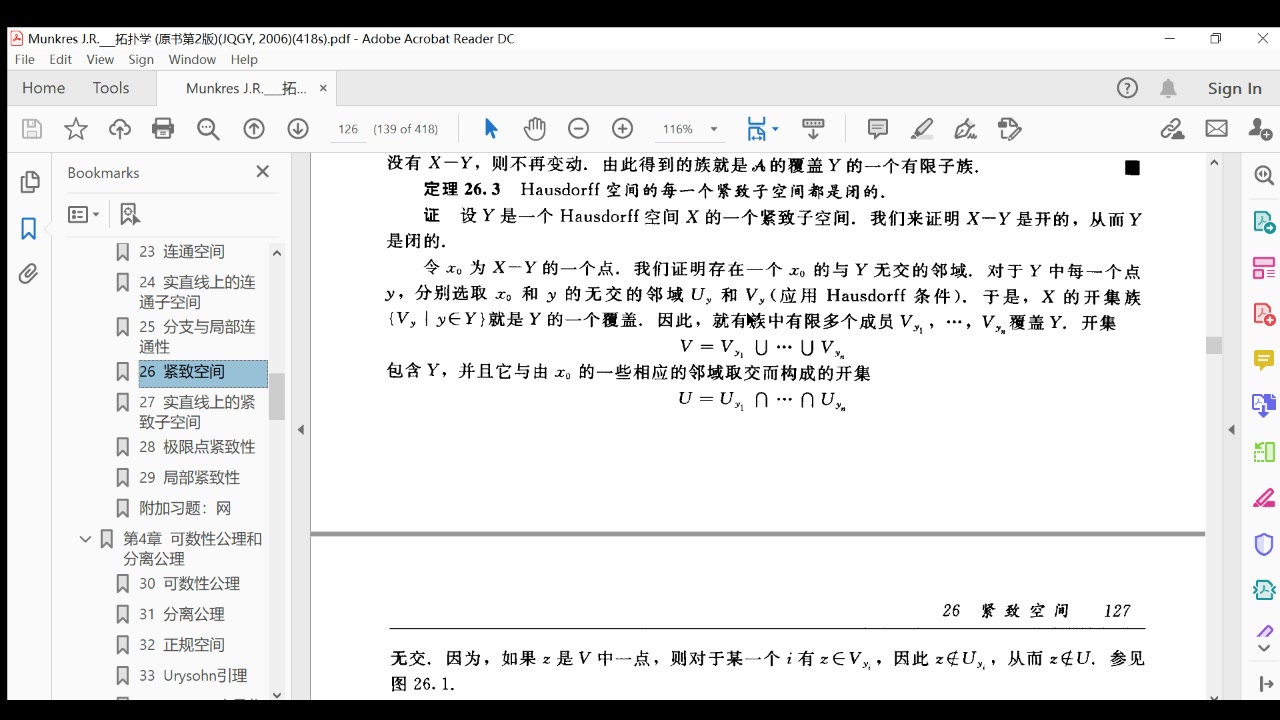Click the document vertical scrollbar thumb
Screen dimensions: 1280x720
click(x=1214, y=345)
